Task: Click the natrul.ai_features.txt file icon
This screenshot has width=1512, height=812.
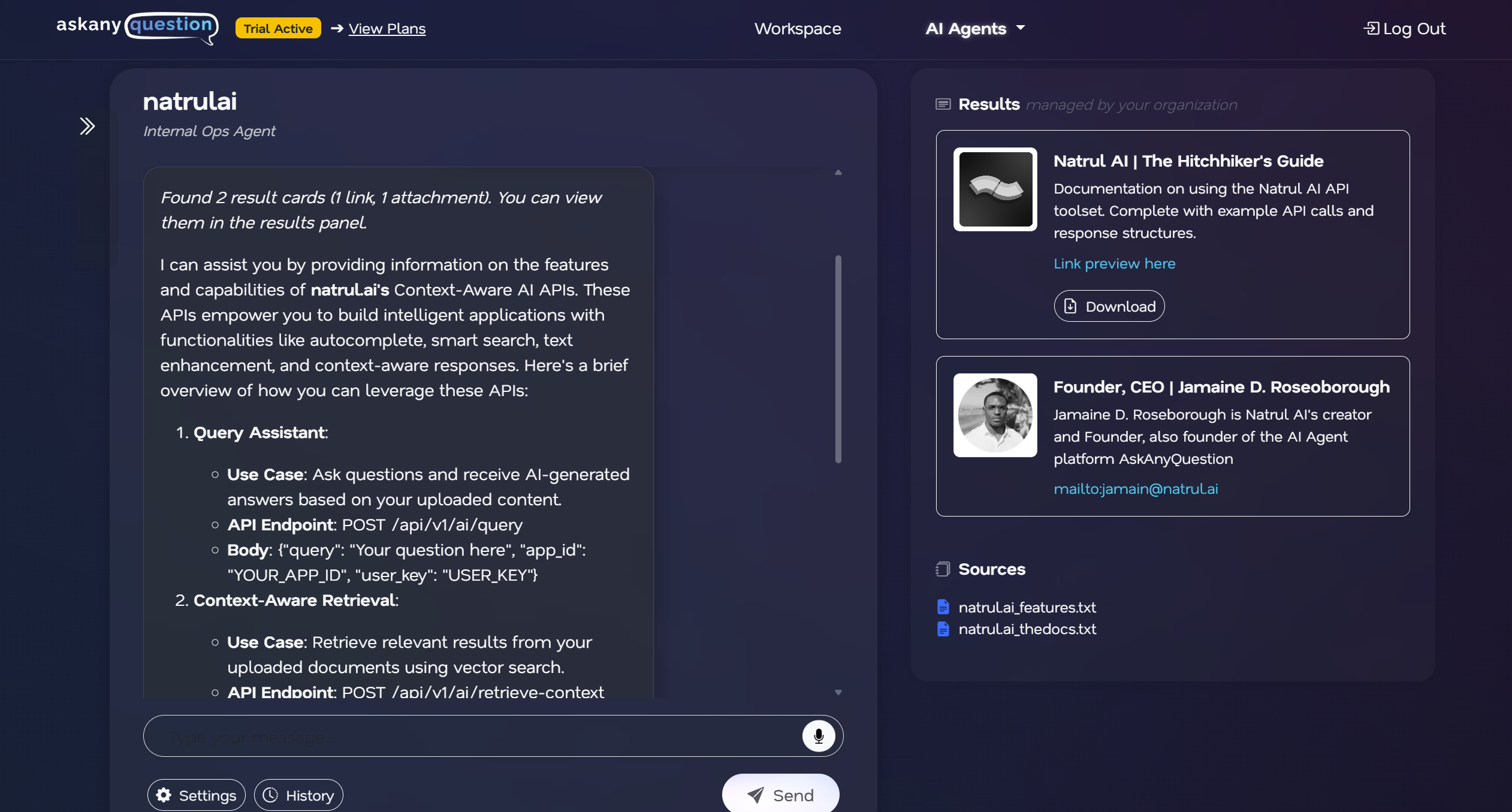Action: point(943,607)
